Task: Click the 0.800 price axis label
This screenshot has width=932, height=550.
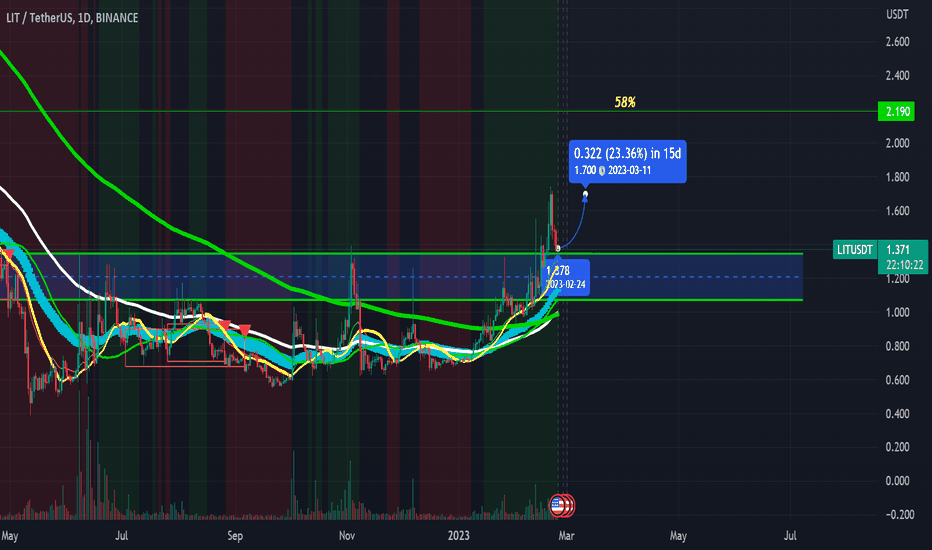Action: [x=898, y=346]
